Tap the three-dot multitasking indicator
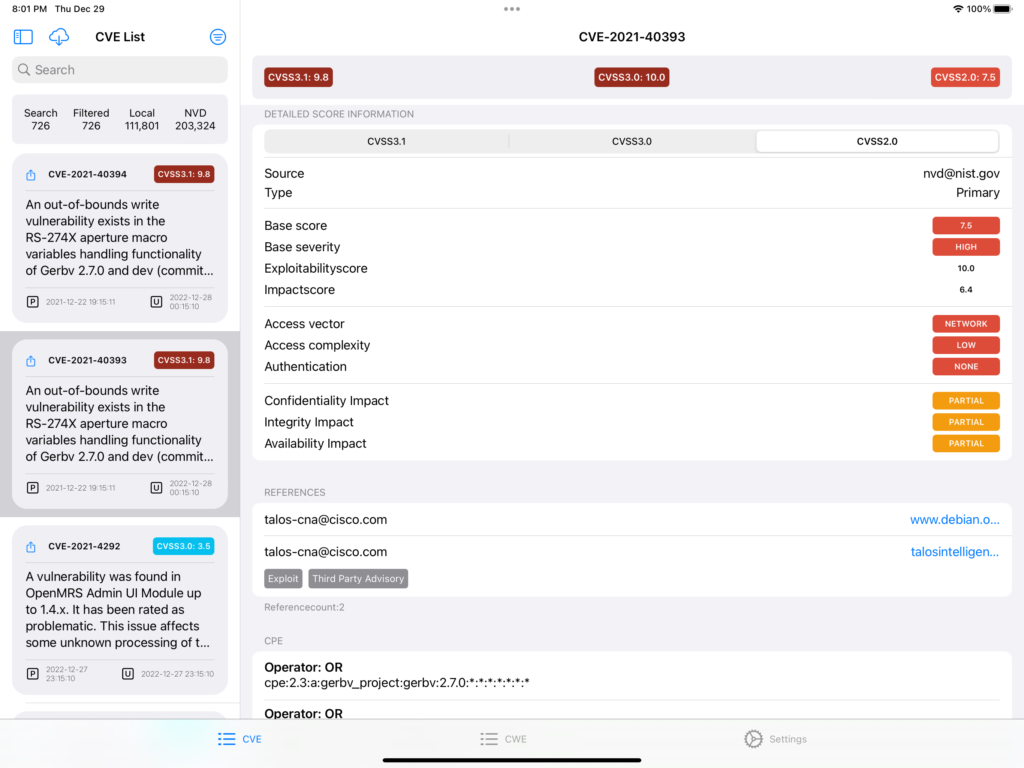 coord(512,9)
